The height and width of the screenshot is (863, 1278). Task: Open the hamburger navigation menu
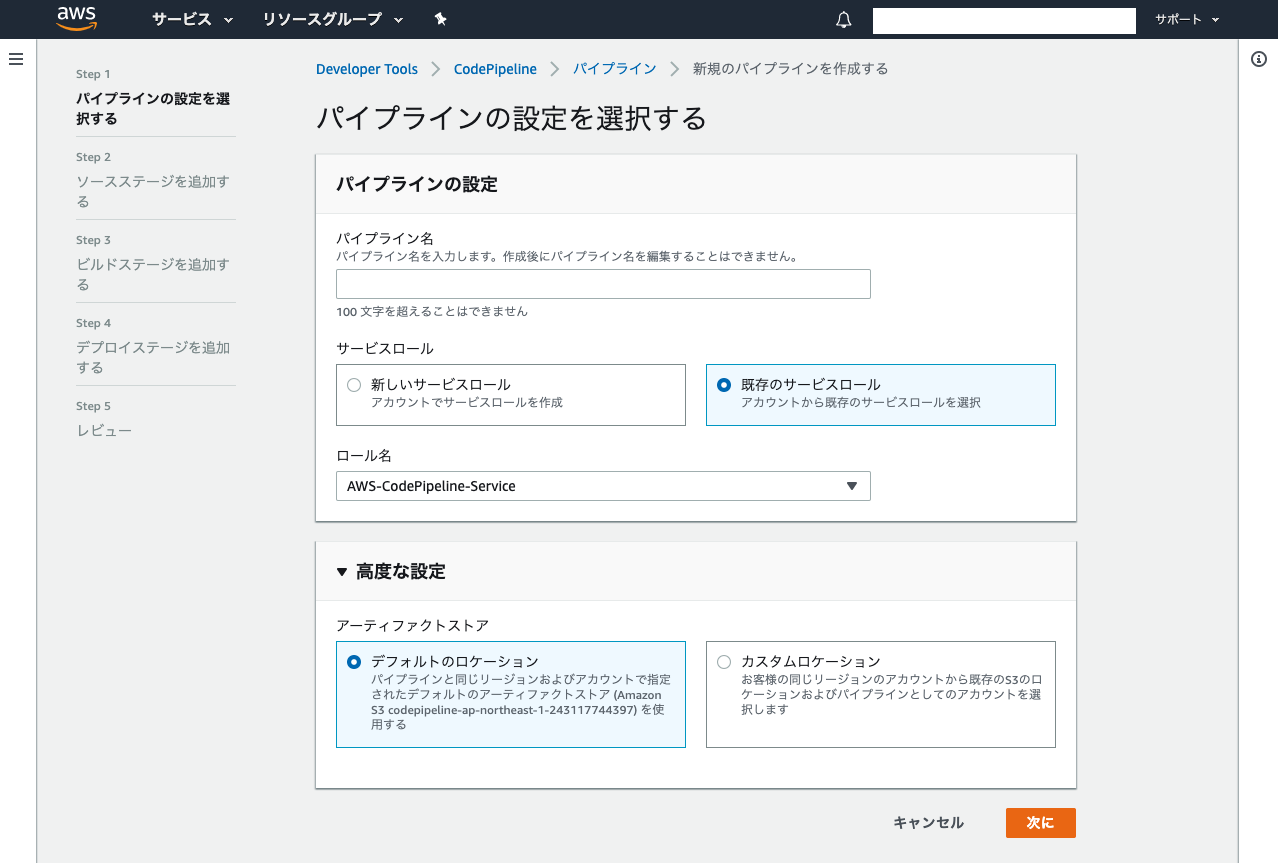click(15, 58)
